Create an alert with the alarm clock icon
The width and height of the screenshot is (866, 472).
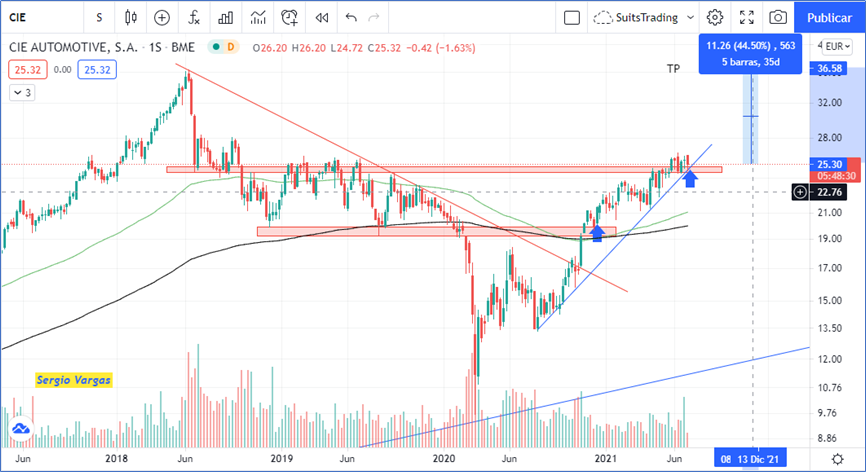[x=290, y=17]
